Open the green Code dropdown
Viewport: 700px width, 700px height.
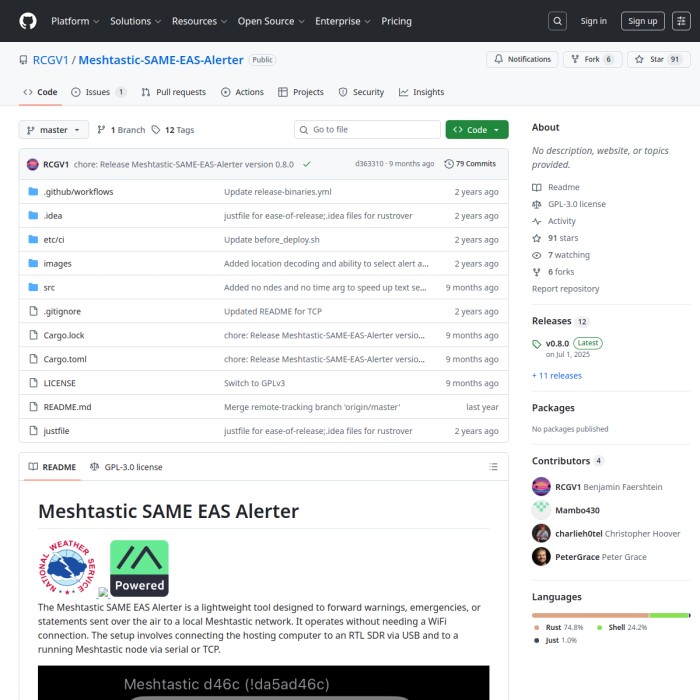477,130
